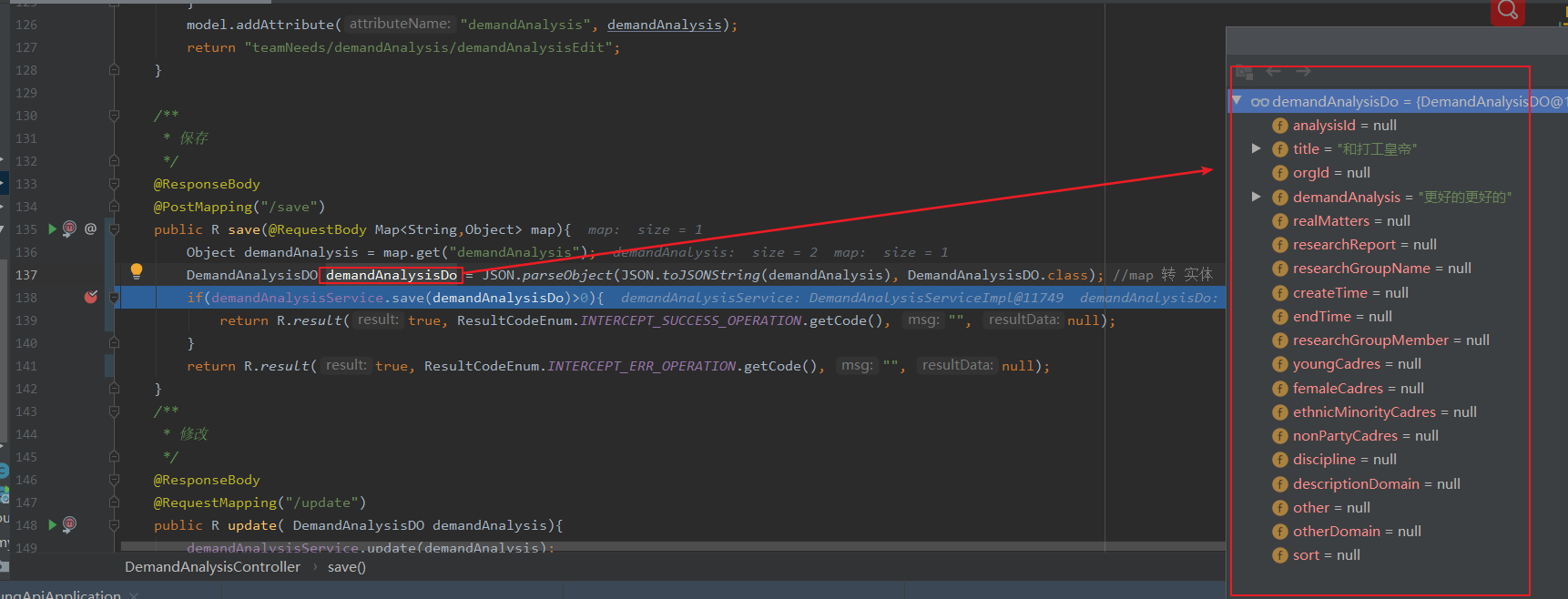Click the run gutter icon on line 148
This screenshot has width=1568, height=599.
(x=52, y=524)
